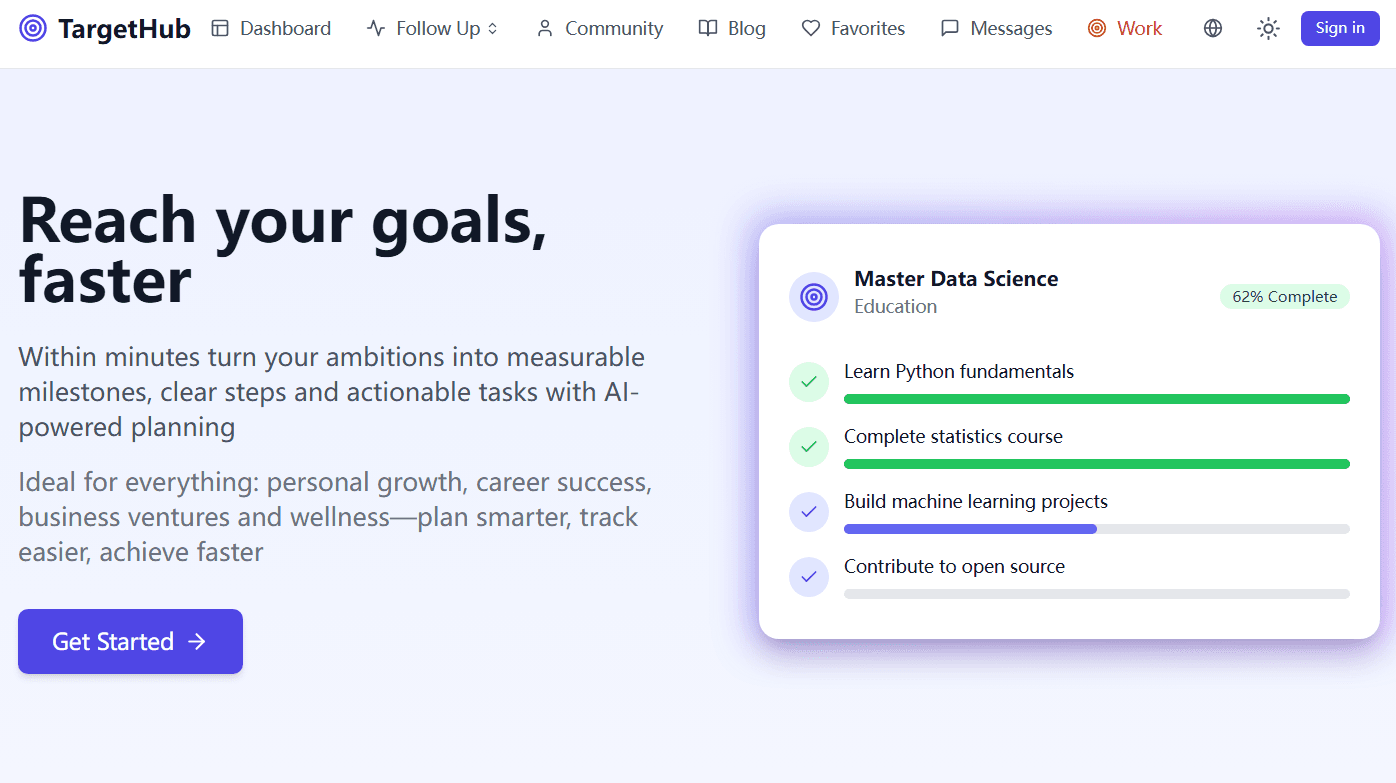Click the Build machine learning projects progress bar
Viewport: 1396px width, 783px height.
tap(1097, 529)
